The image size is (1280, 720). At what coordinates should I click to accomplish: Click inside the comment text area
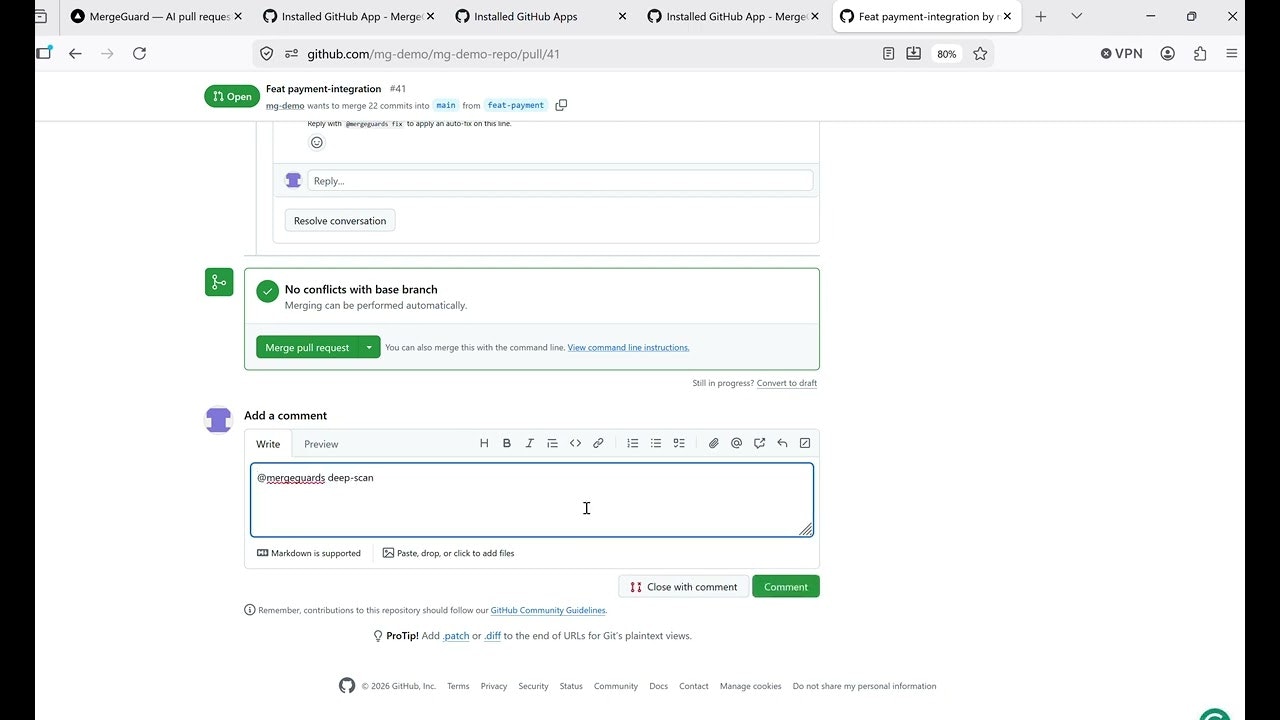(532, 500)
